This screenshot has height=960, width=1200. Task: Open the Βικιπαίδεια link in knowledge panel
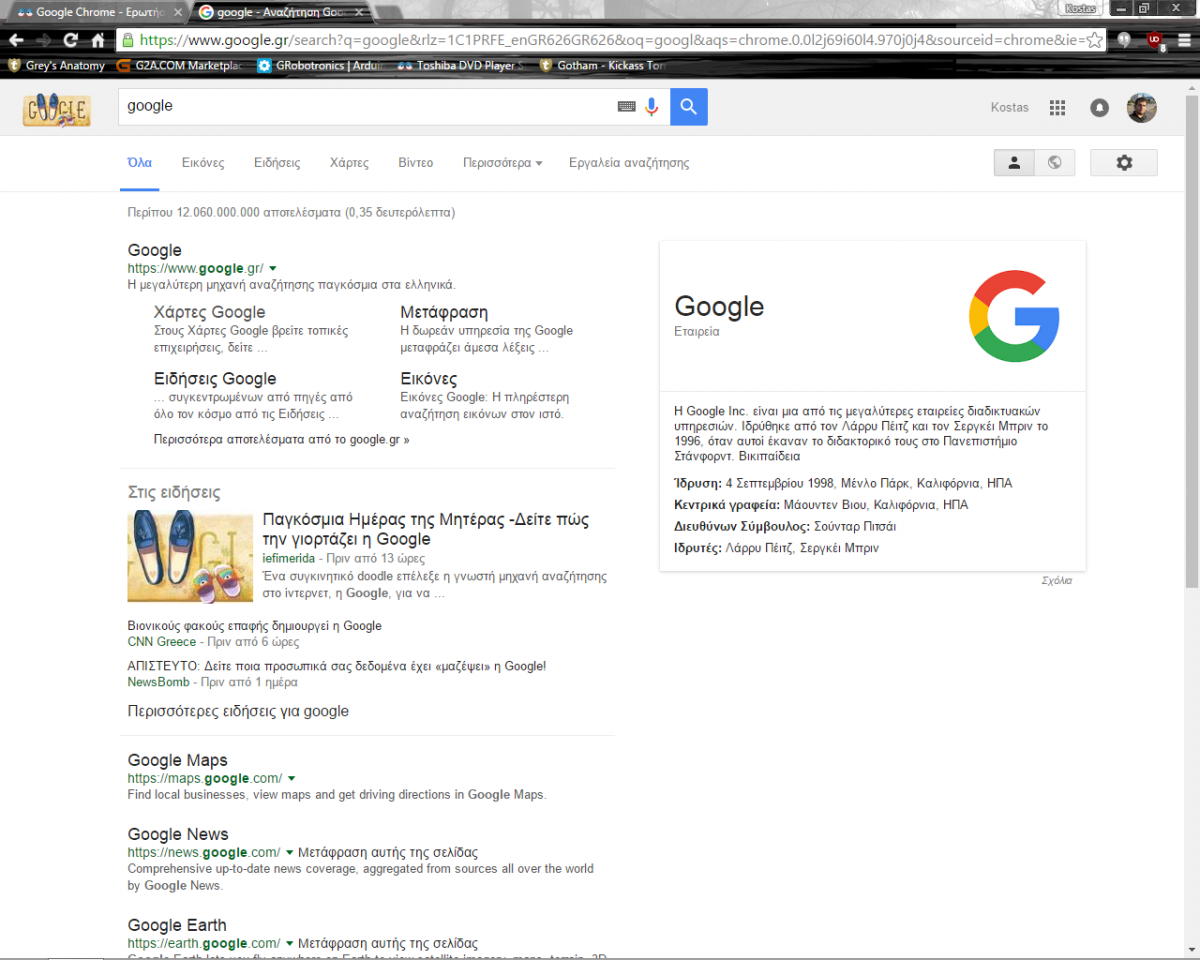pyautogui.click(x=770, y=456)
